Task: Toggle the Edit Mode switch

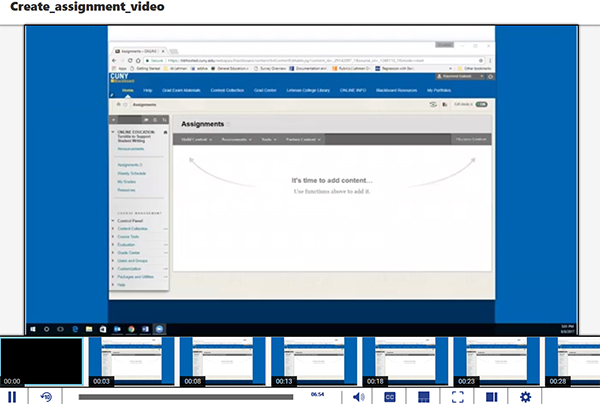Action: click(x=481, y=103)
